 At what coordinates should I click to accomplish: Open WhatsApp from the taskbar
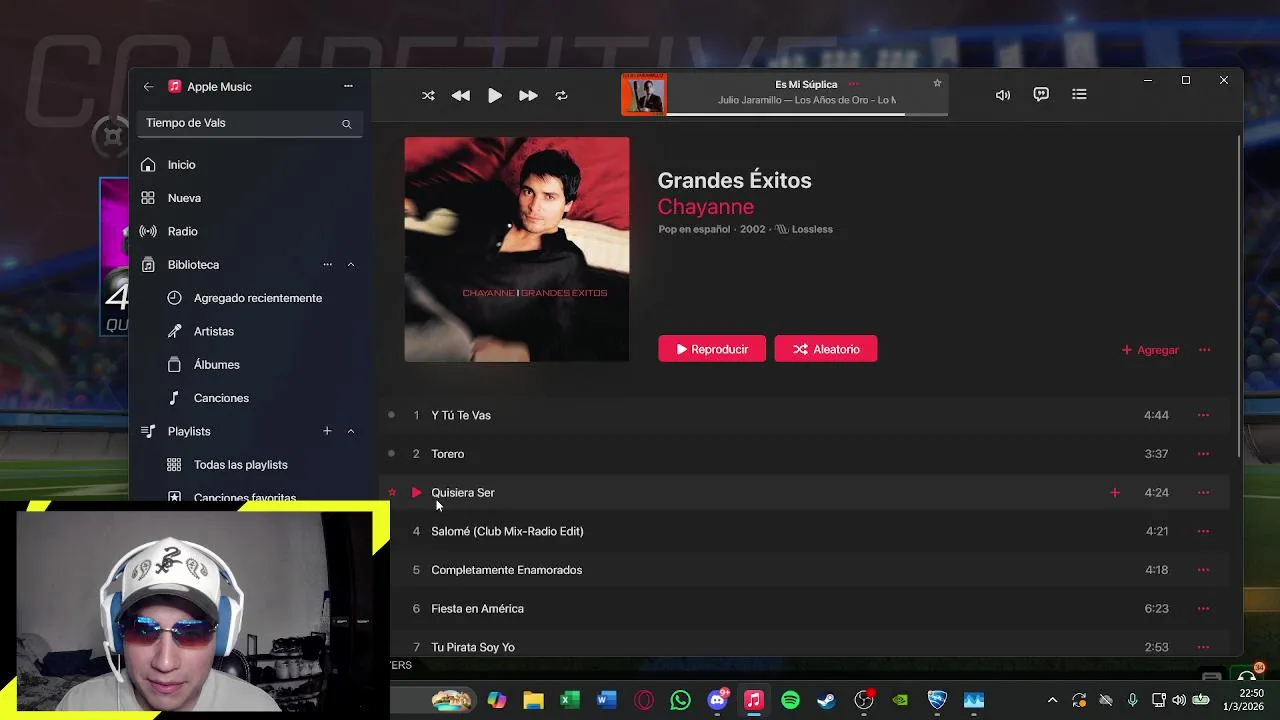point(680,700)
